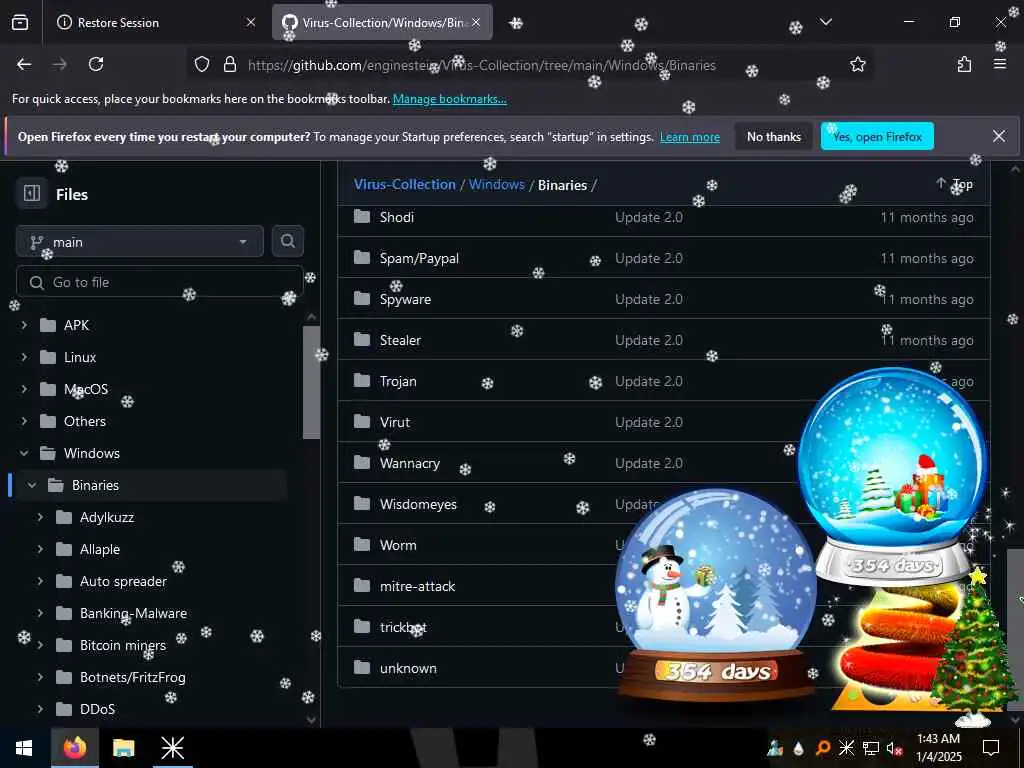Click the muted volume tray icon
1024x768 pixels.
pos(894,748)
